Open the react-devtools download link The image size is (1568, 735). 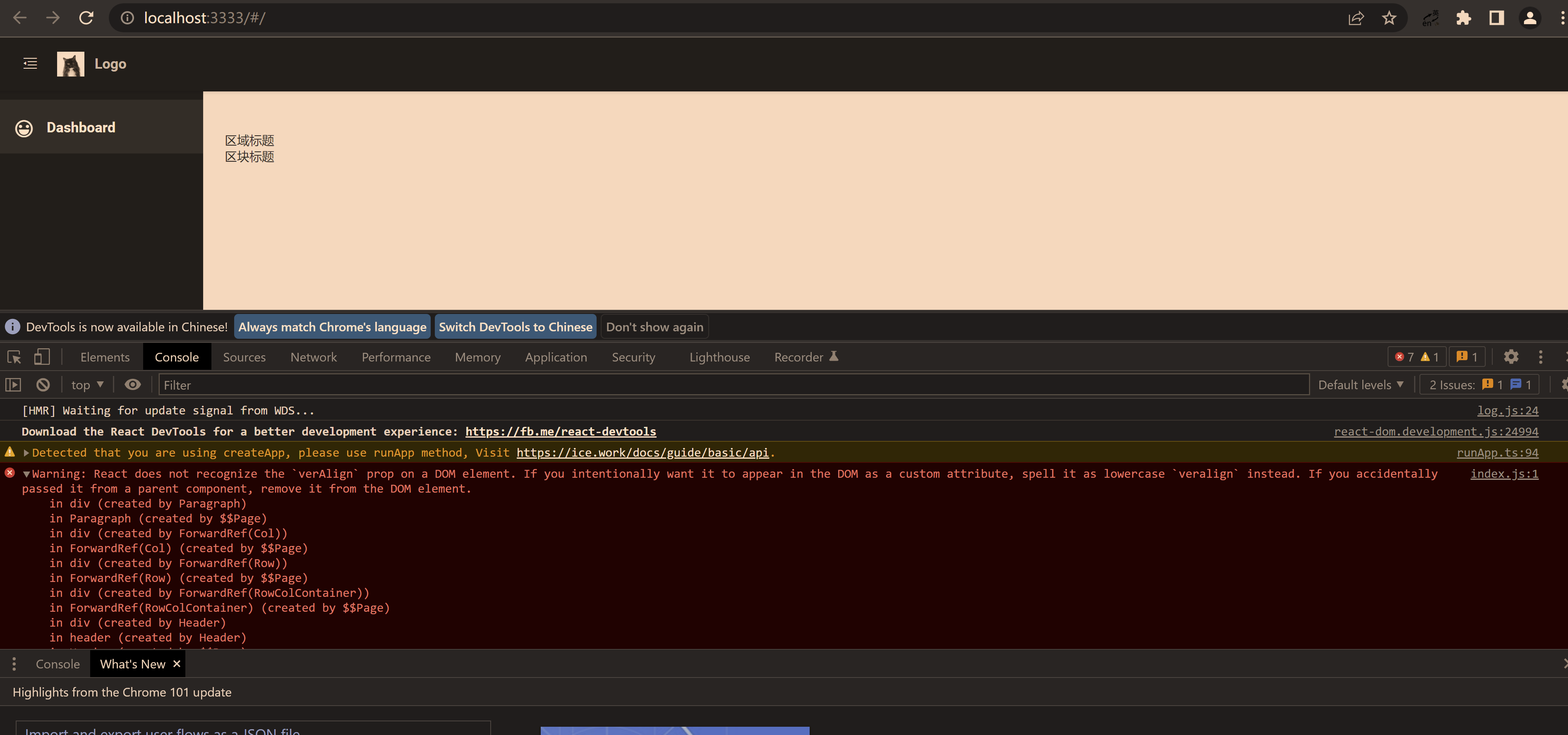pos(560,431)
